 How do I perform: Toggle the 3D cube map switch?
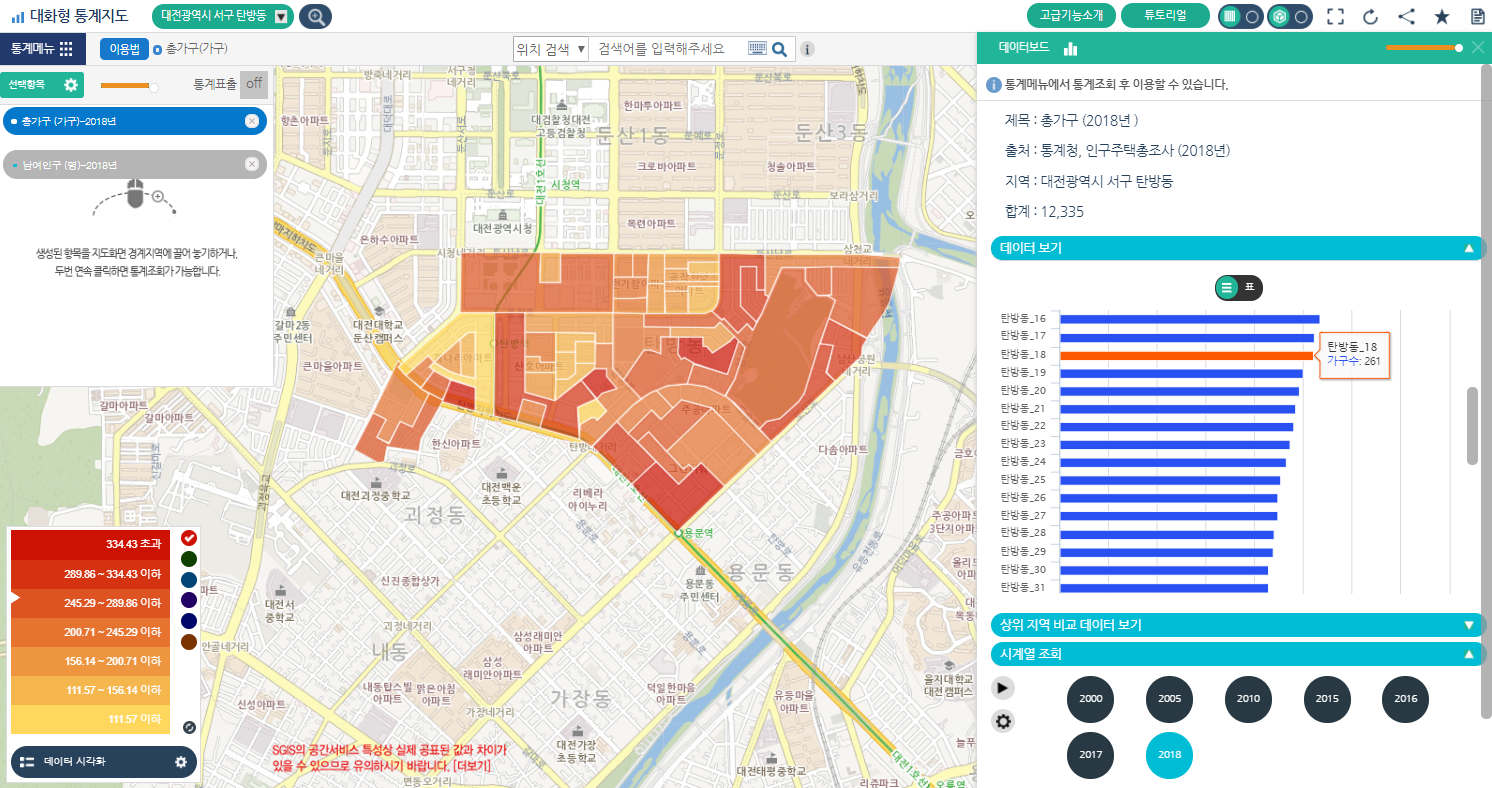point(1289,16)
